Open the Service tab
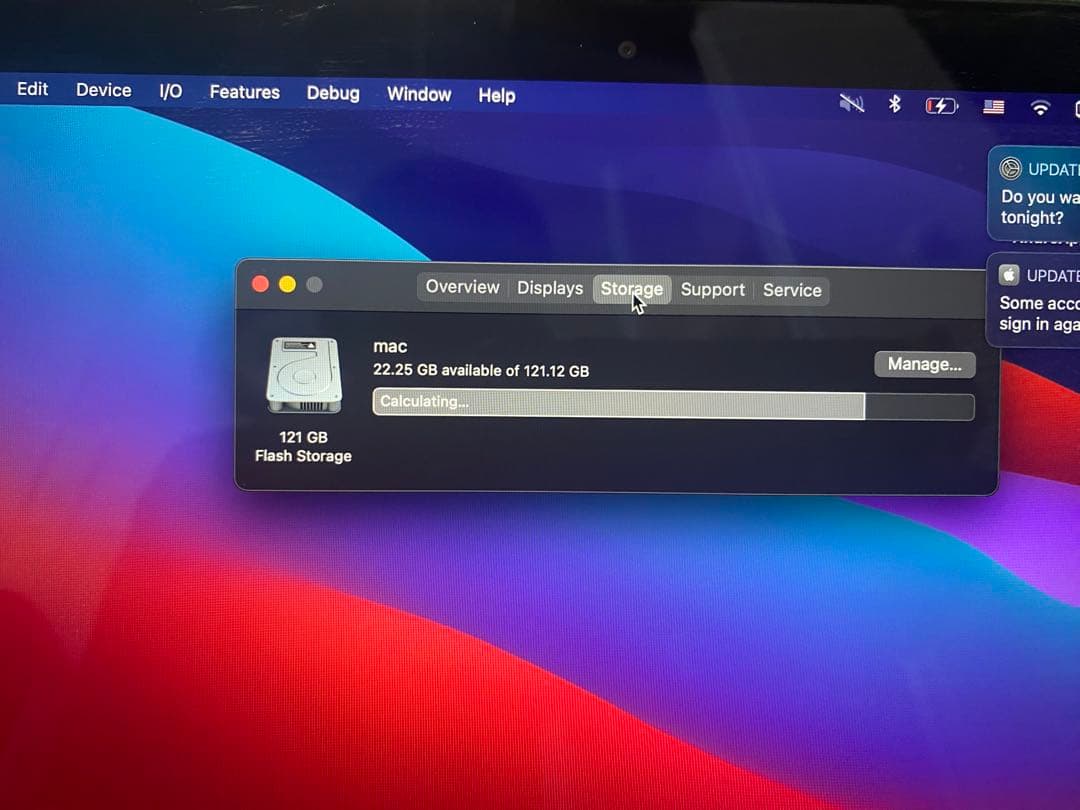This screenshot has height=810, width=1080. tap(792, 290)
